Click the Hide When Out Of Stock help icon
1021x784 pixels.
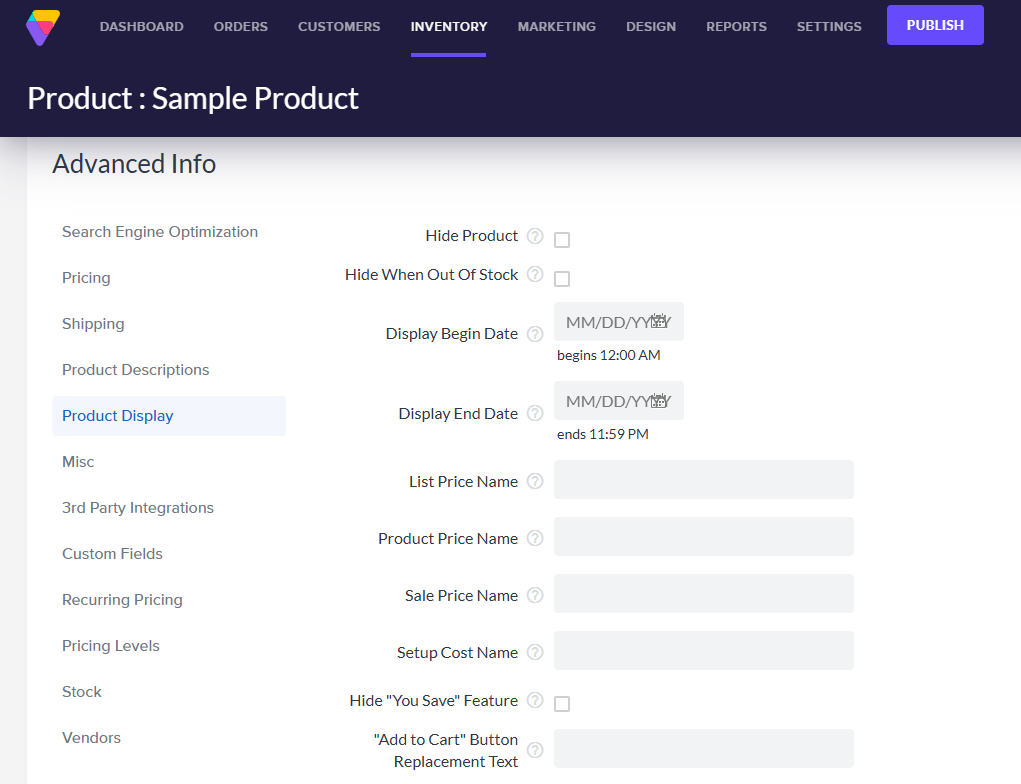(x=535, y=274)
